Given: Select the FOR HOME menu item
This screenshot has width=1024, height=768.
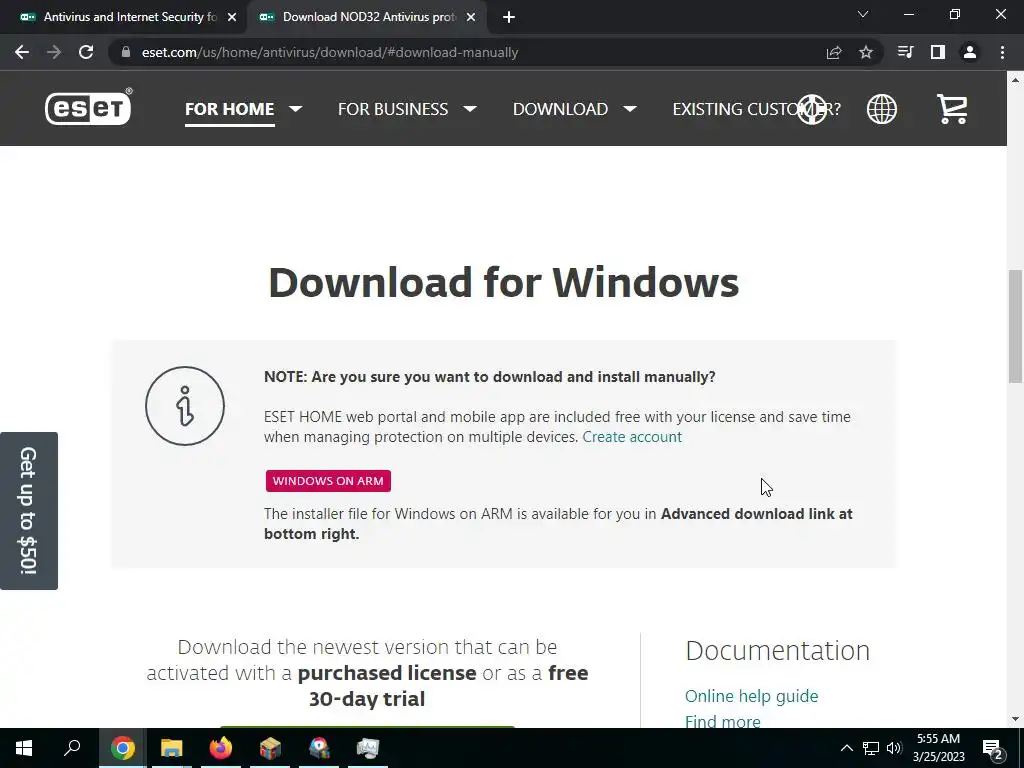Looking at the screenshot, I should pos(229,109).
